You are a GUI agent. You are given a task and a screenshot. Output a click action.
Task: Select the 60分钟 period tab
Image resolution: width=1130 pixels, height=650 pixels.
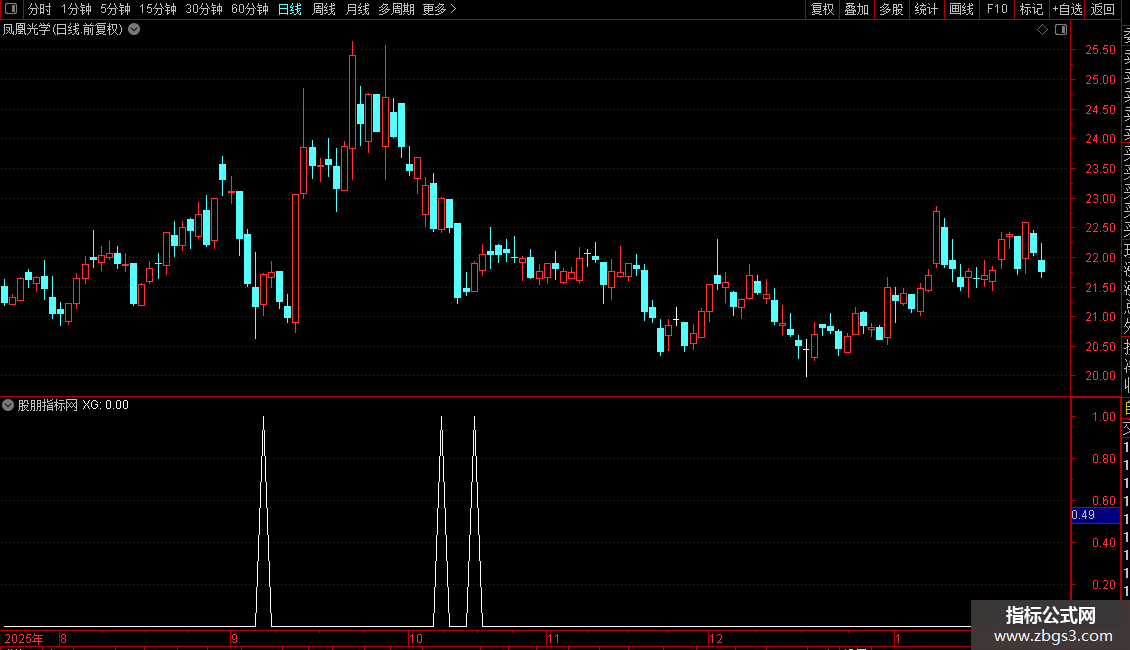[x=250, y=9]
